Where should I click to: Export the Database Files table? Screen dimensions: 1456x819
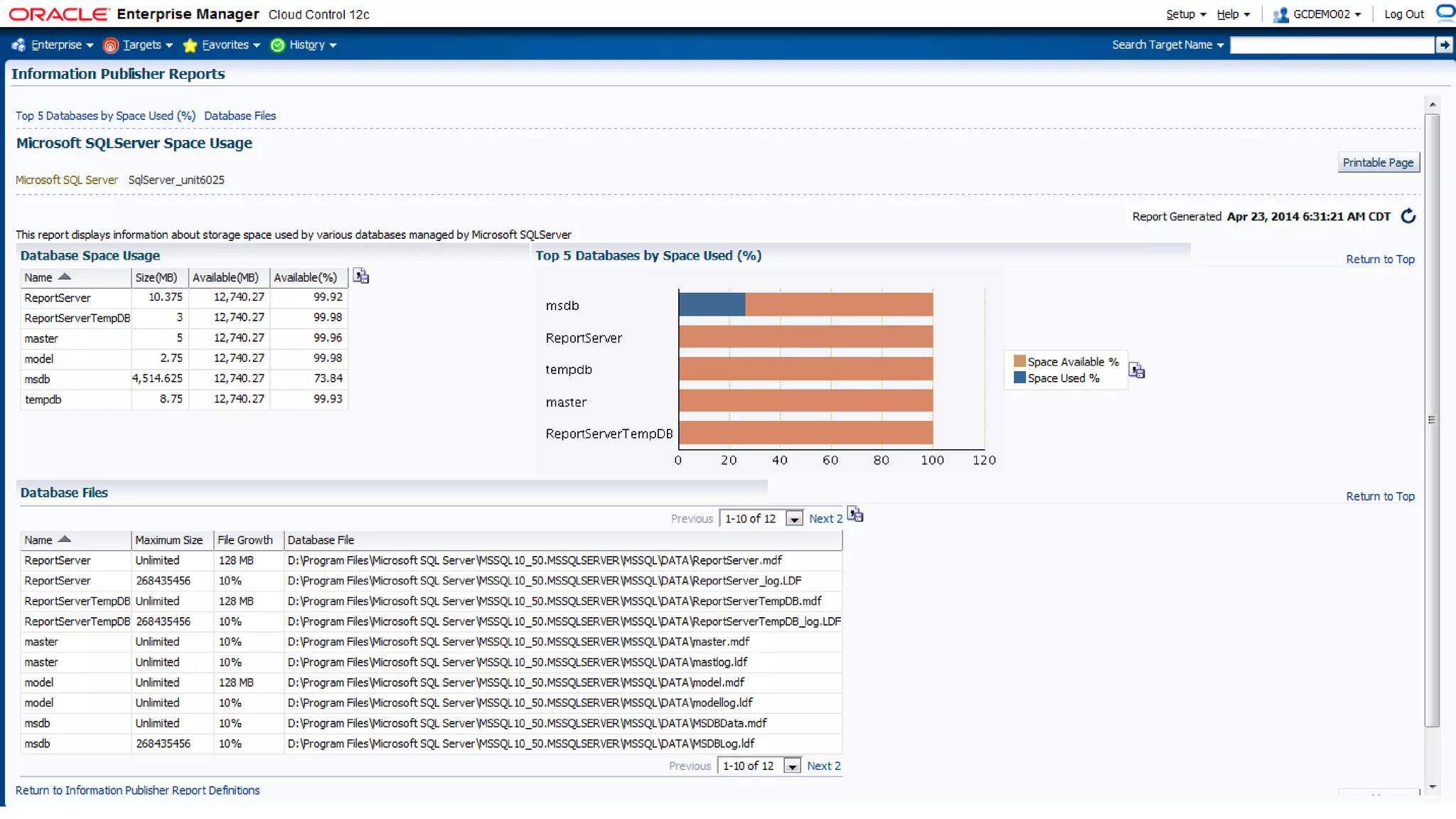pyautogui.click(x=855, y=514)
